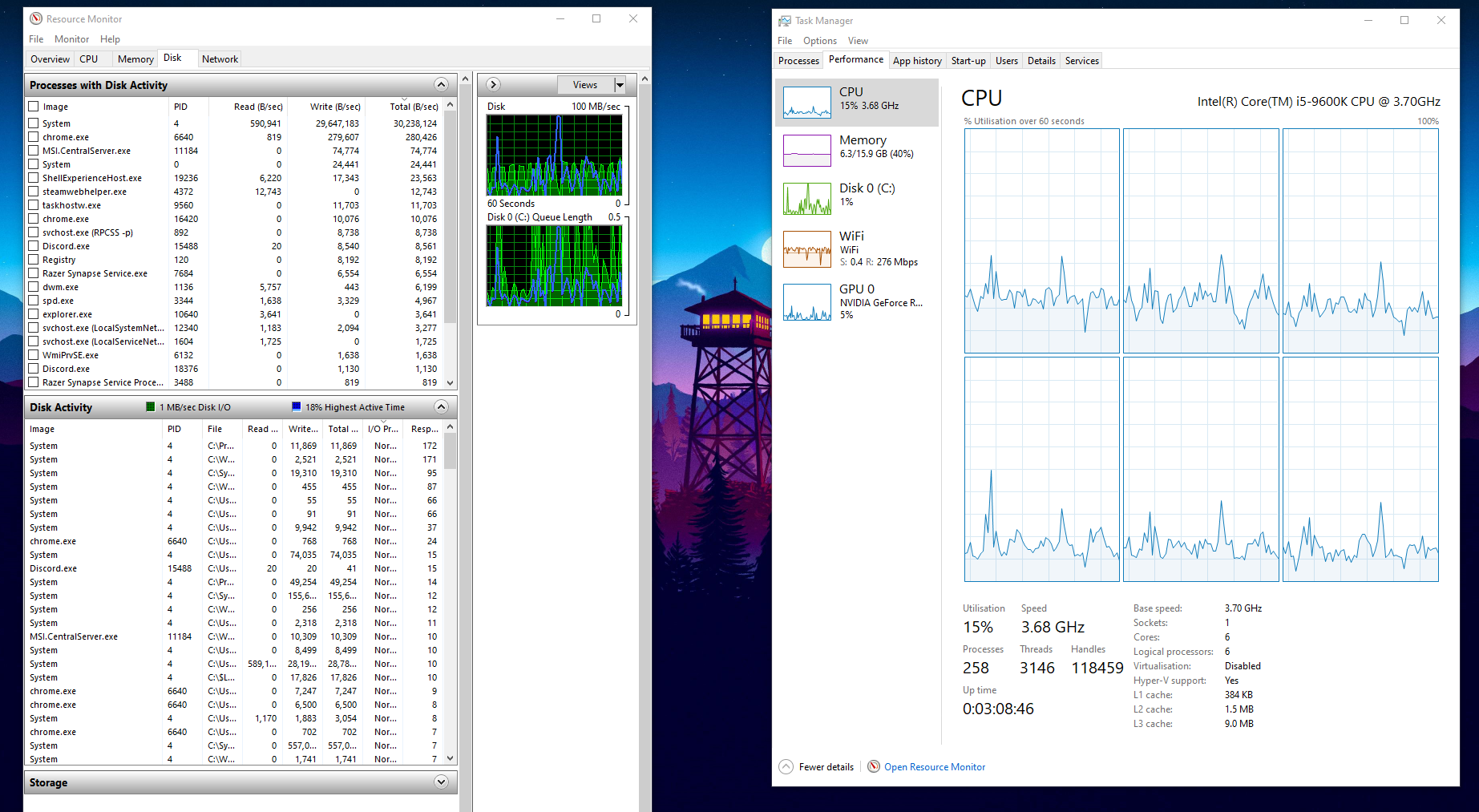Switch to the Services tab
1479x812 pixels.
(x=1082, y=61)
